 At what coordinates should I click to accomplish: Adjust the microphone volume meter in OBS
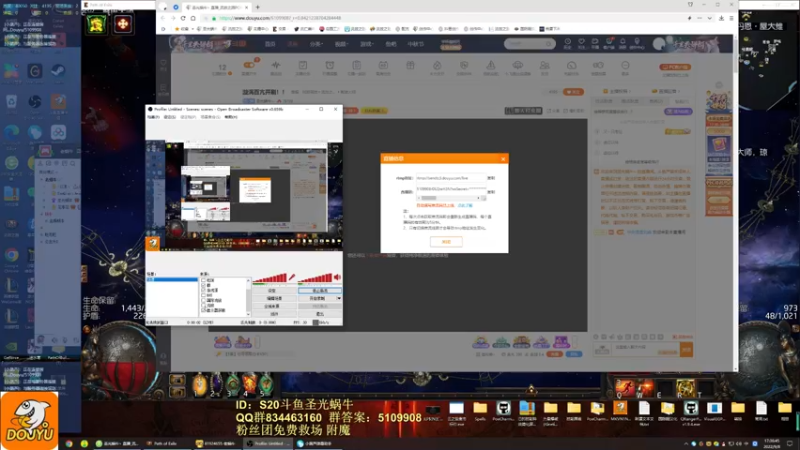click(x=270, y=278)
